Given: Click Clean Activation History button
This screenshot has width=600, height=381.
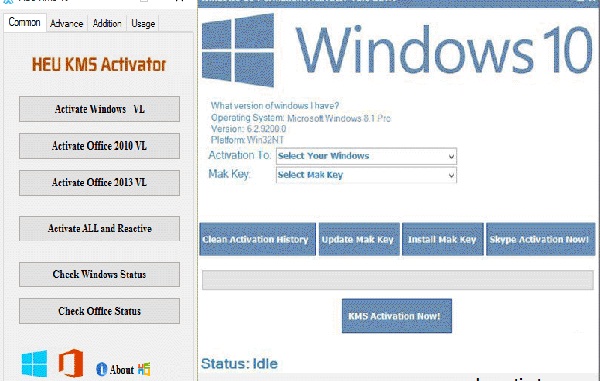Looking at the screenshot, I should [x=258, y=239].
